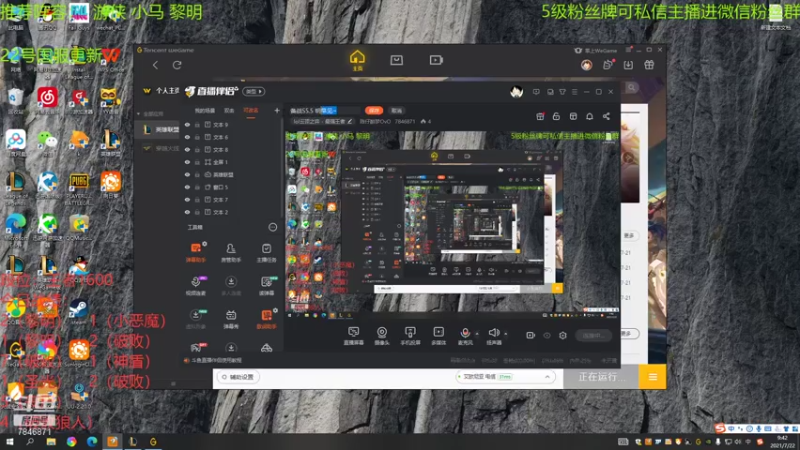800x450 pixels.
Task: Open the 视频连麦 tool icon
Action: point(196,285)
